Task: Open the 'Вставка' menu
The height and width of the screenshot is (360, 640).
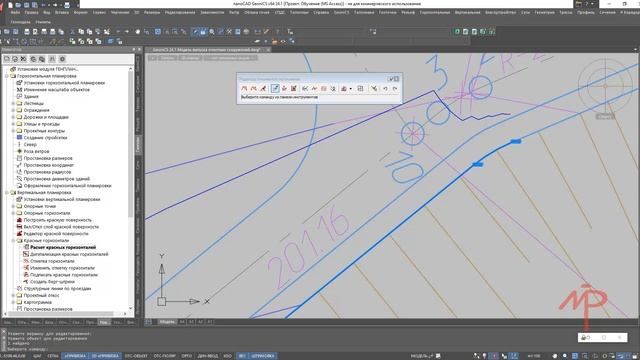Action: [62, 13]
